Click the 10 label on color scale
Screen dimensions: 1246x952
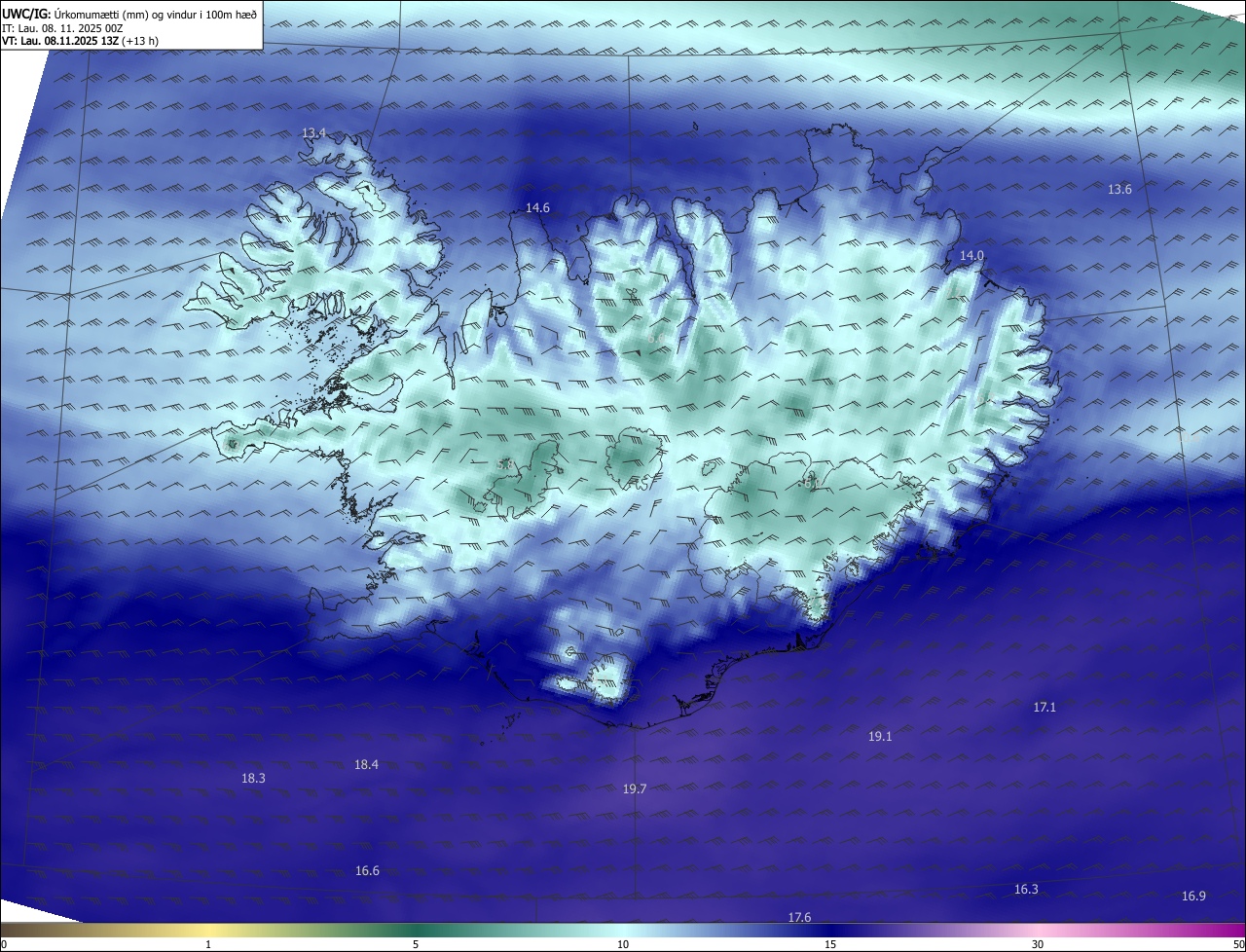[x=623, y=944]
